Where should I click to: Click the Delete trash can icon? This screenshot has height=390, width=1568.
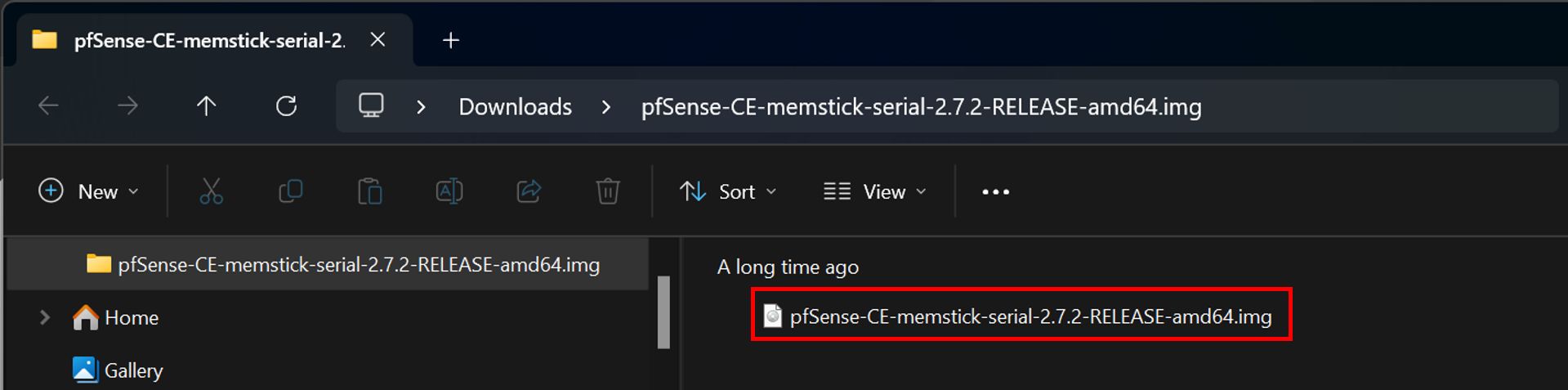(607, 191)
